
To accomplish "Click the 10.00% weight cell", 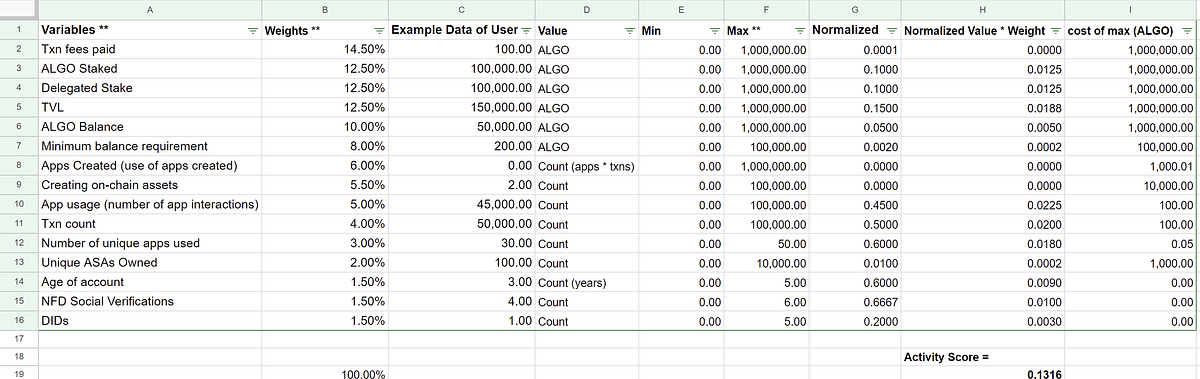I will coord(324,127).
